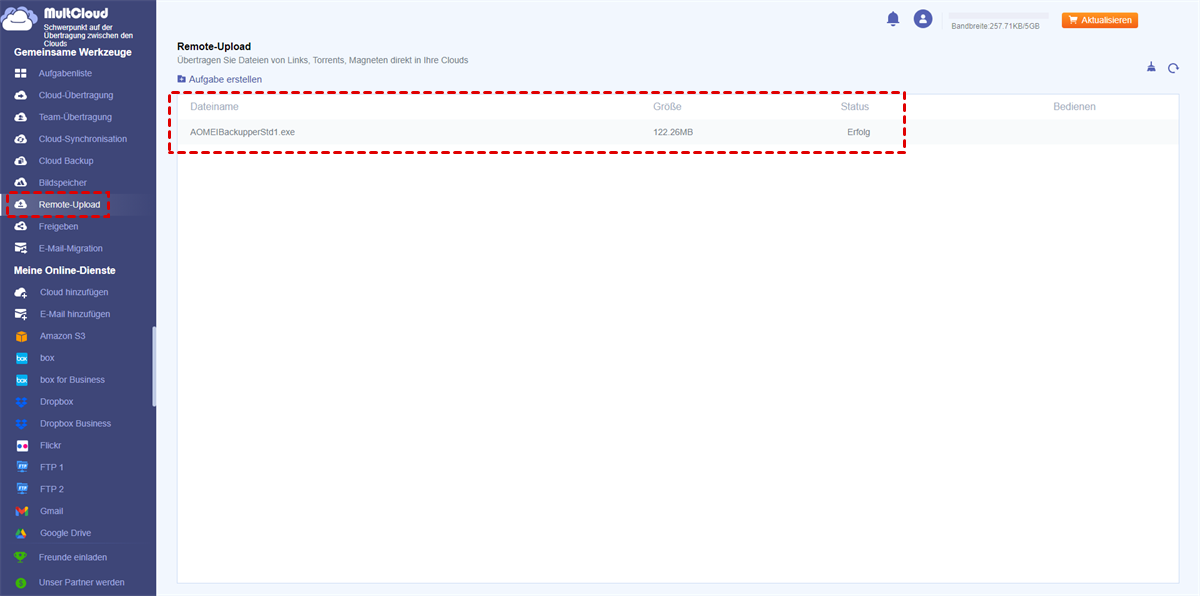This screenshot has height=596, width=1200.
Task: Click the Cloud-Übertragung cloud icon
Action: pyautogui.click(x=21, y=95)
